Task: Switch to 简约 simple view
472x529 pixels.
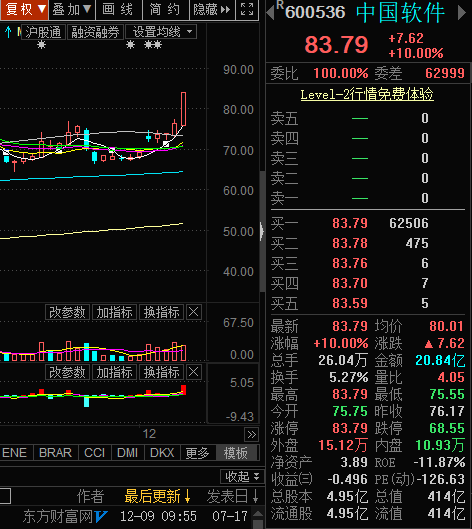Action: [x=165, y=9]
